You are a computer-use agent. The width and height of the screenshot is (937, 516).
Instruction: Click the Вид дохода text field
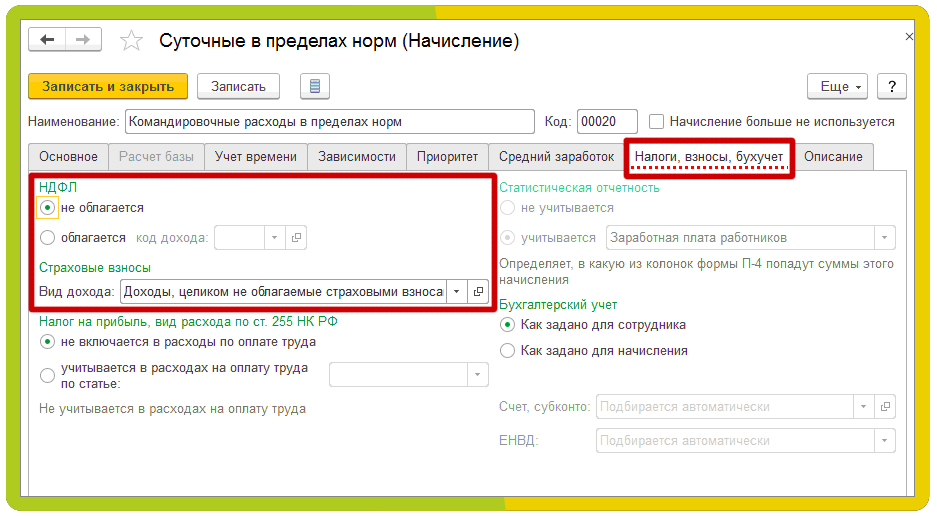283,291
